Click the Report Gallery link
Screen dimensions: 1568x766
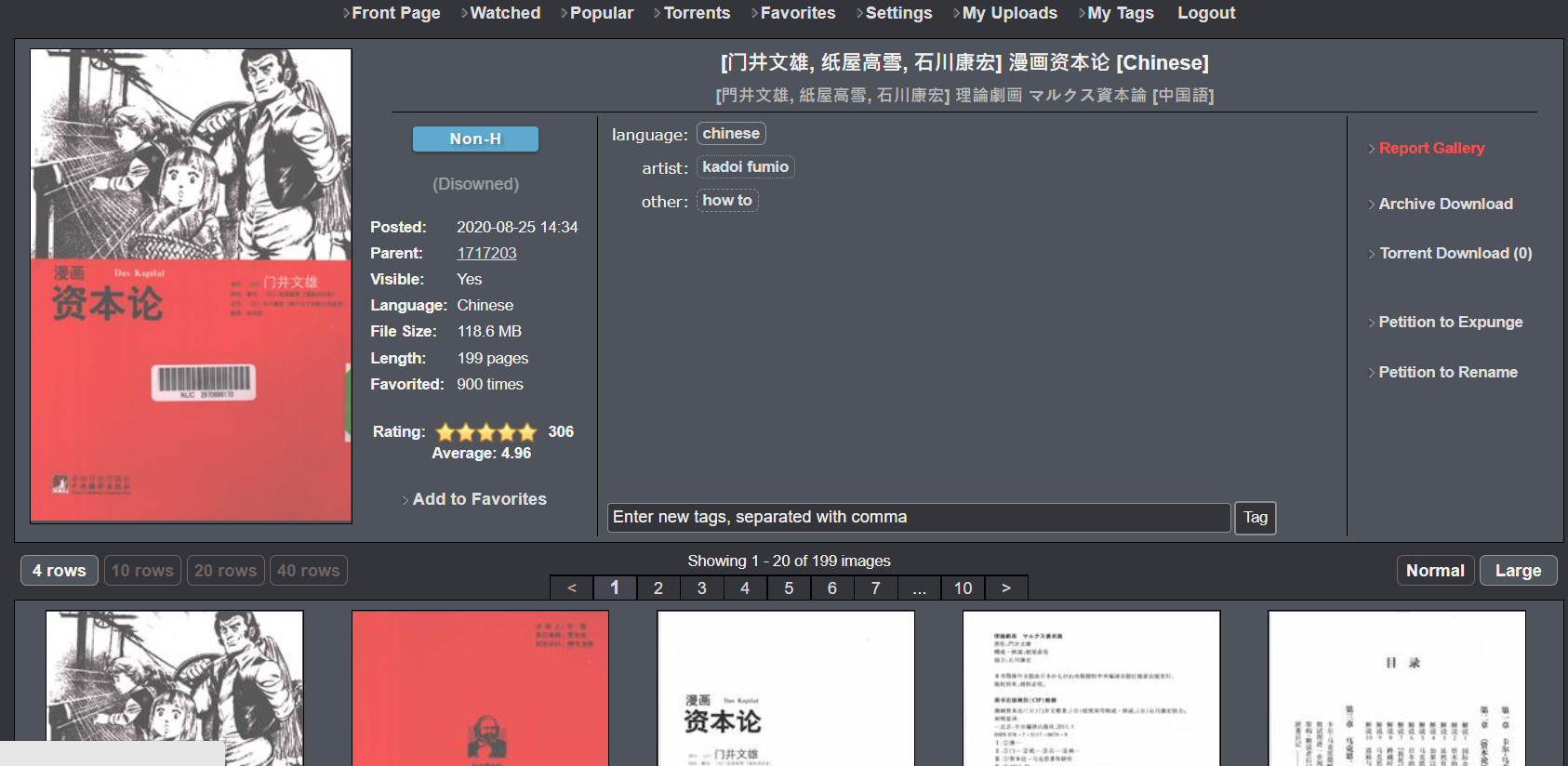(x=1431, y=148)
